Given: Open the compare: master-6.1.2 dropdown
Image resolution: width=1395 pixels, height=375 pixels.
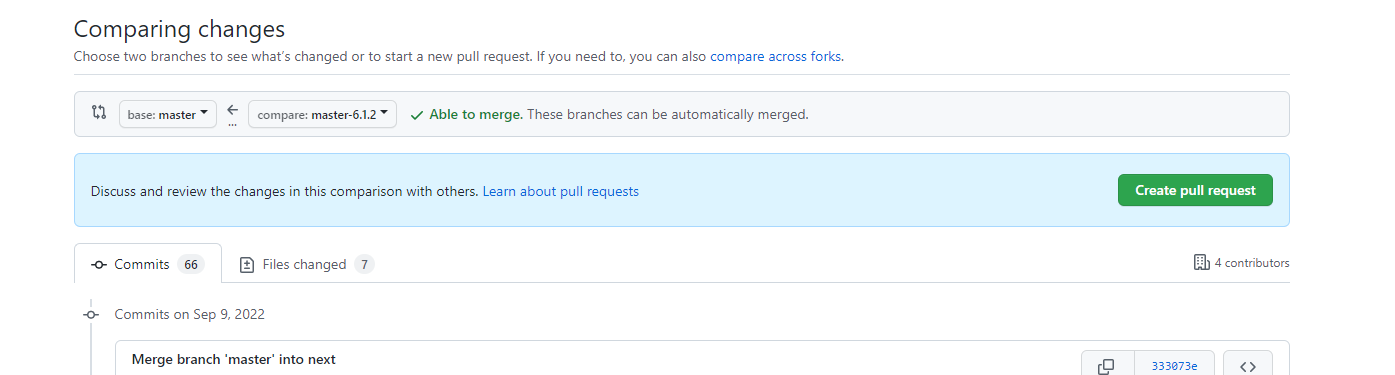Looking at the screenshot, I should pos(322,114).
